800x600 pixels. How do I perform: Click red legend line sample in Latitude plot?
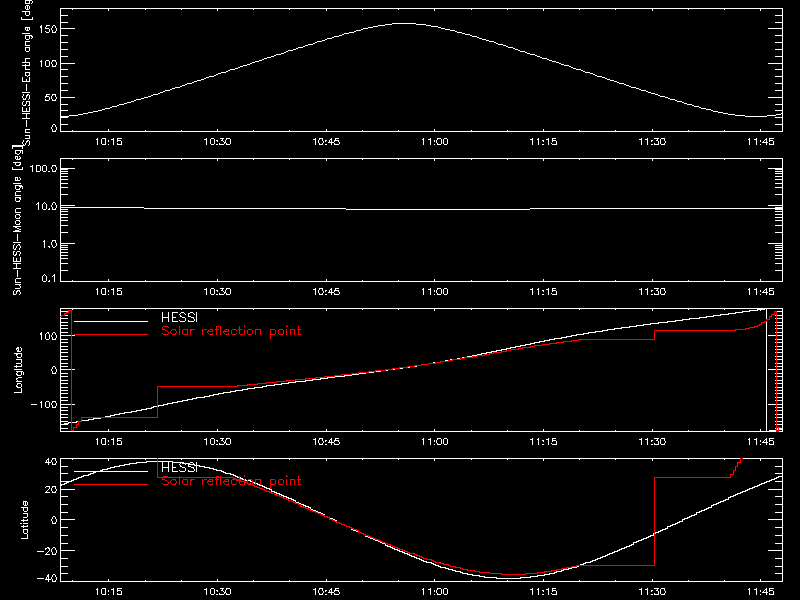[111, 484]
